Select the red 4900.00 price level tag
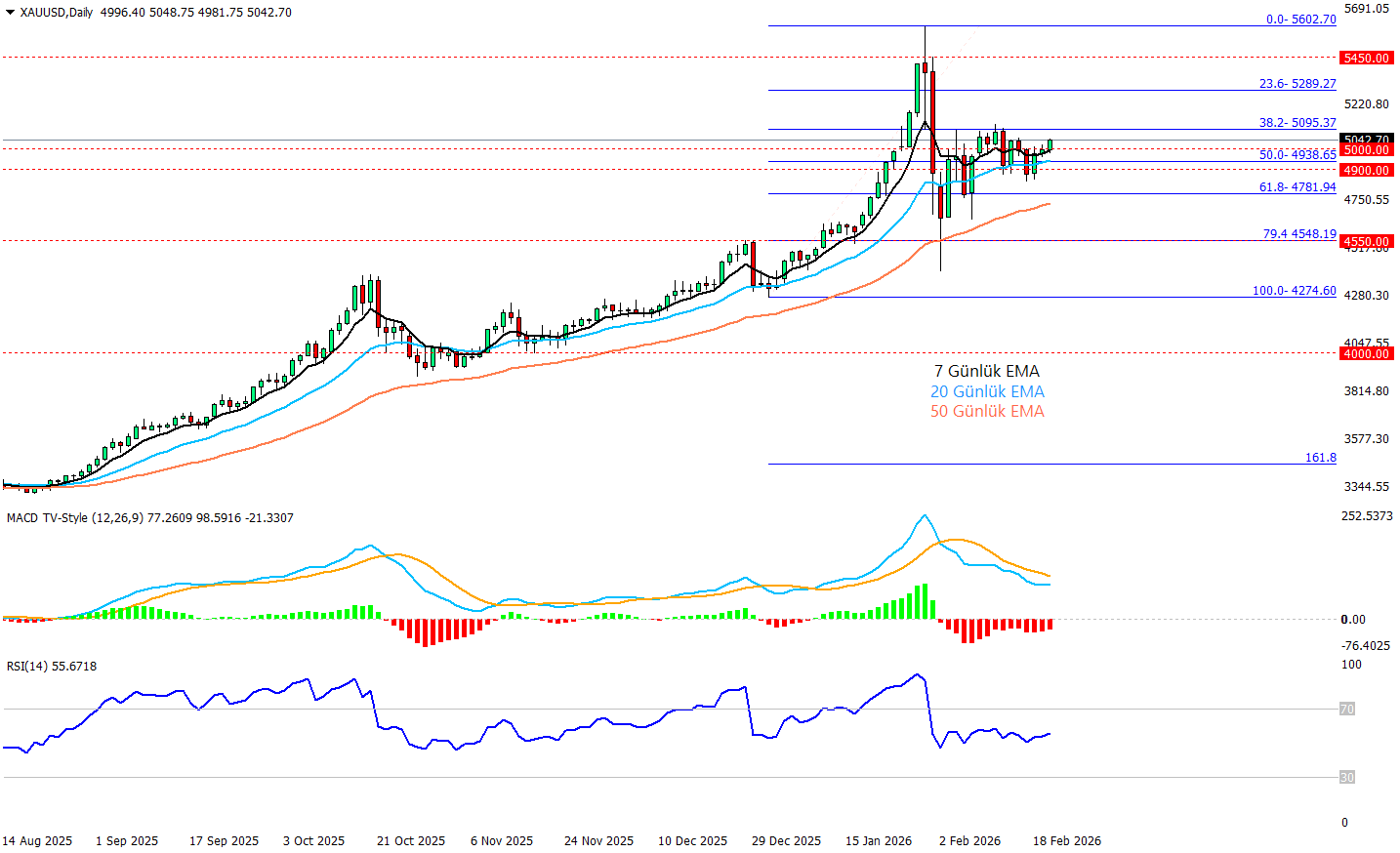Image resolution: width=1400 pixels, height=853 pixels. tap(1365, 171)
